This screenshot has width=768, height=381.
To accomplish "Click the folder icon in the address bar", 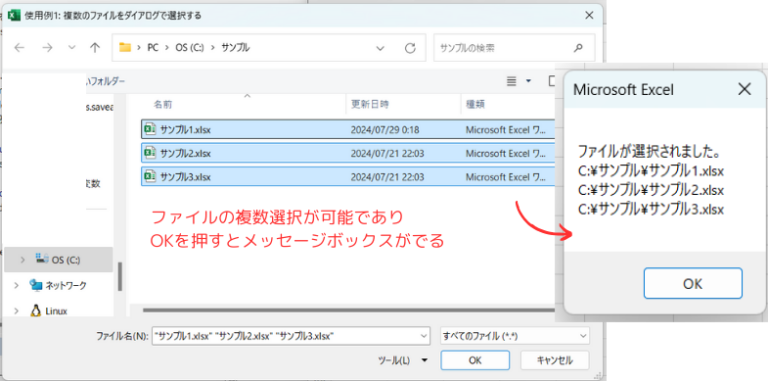I will pos(125,48).
